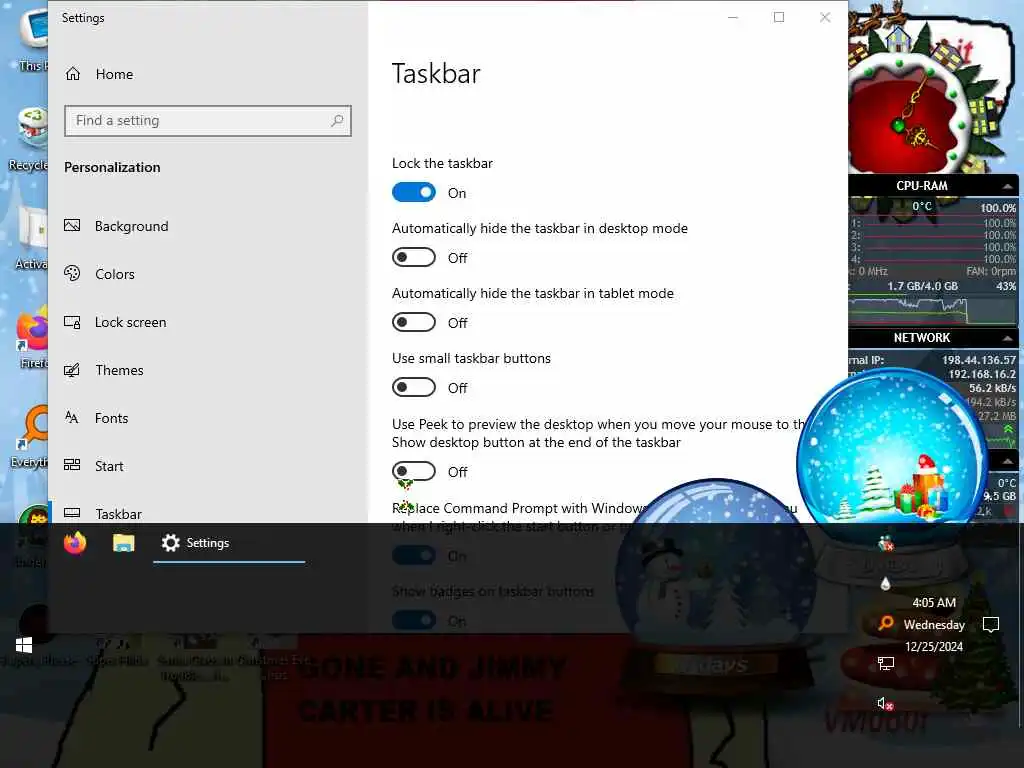
Task: Click the water drop tray icon
Action: tap(886, 583)
